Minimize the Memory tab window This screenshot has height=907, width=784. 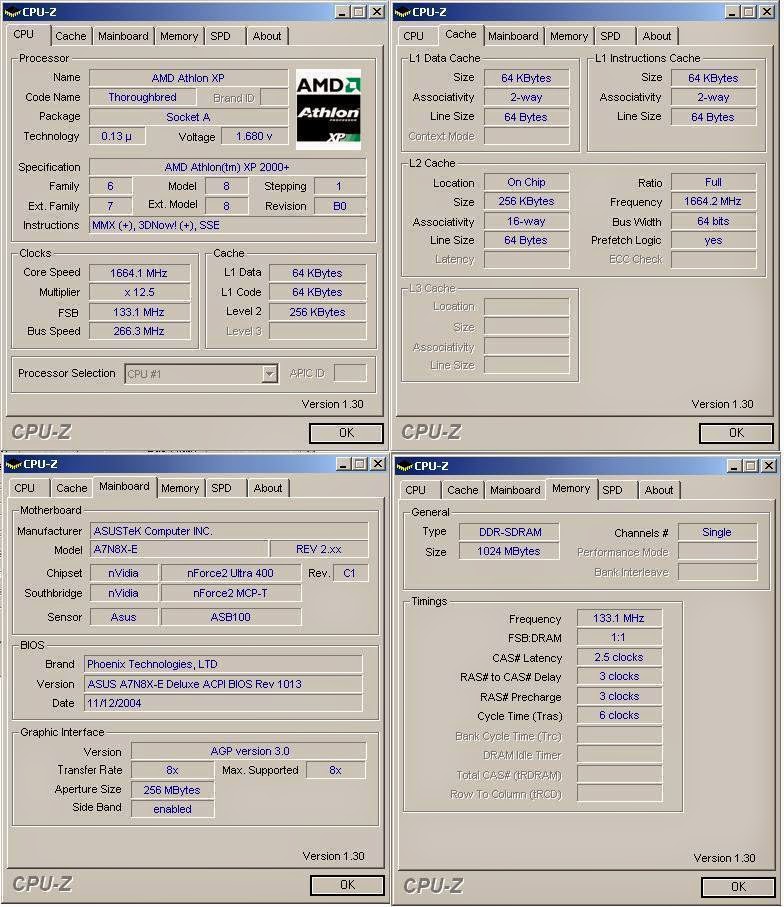pyautogui.click(x=735, y=466)
